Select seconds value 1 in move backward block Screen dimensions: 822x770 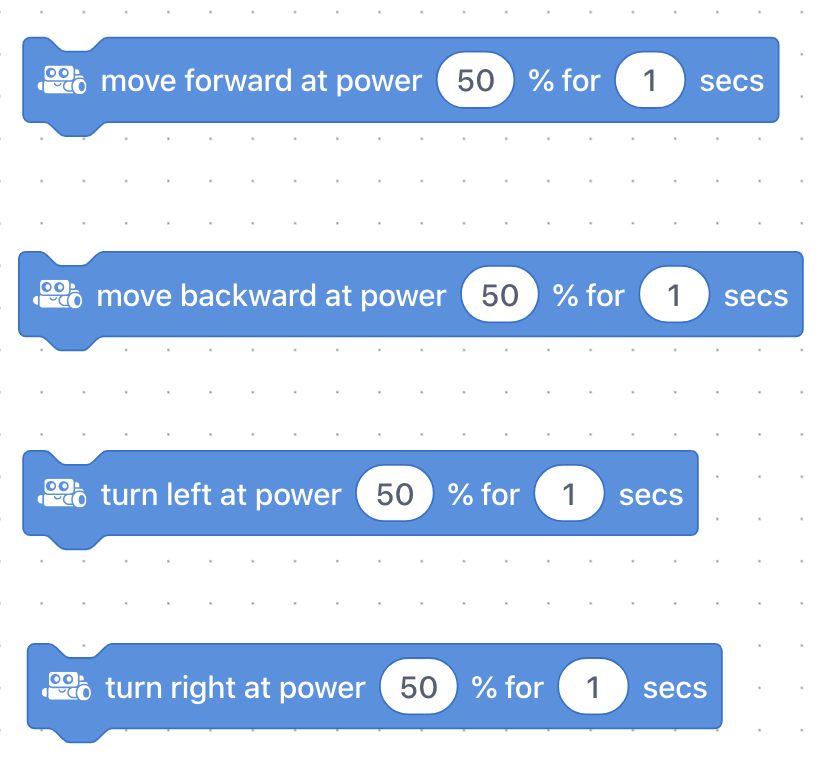[674, 295]
